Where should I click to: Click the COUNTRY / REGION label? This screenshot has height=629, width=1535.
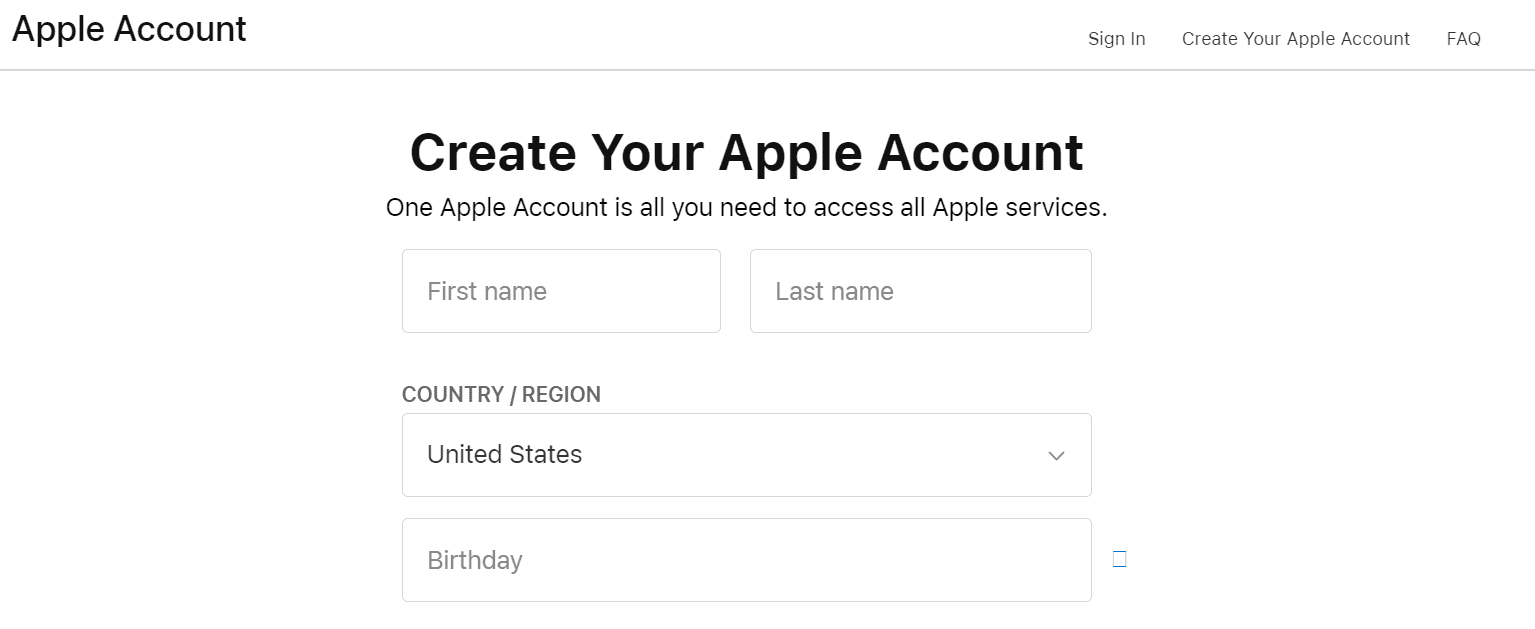point(501,395)
